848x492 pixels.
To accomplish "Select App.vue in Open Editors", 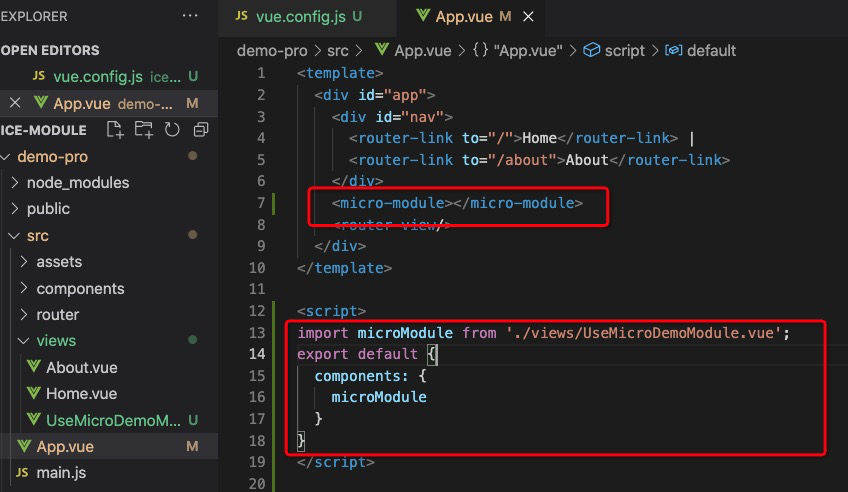I will (x=109, y=103).
